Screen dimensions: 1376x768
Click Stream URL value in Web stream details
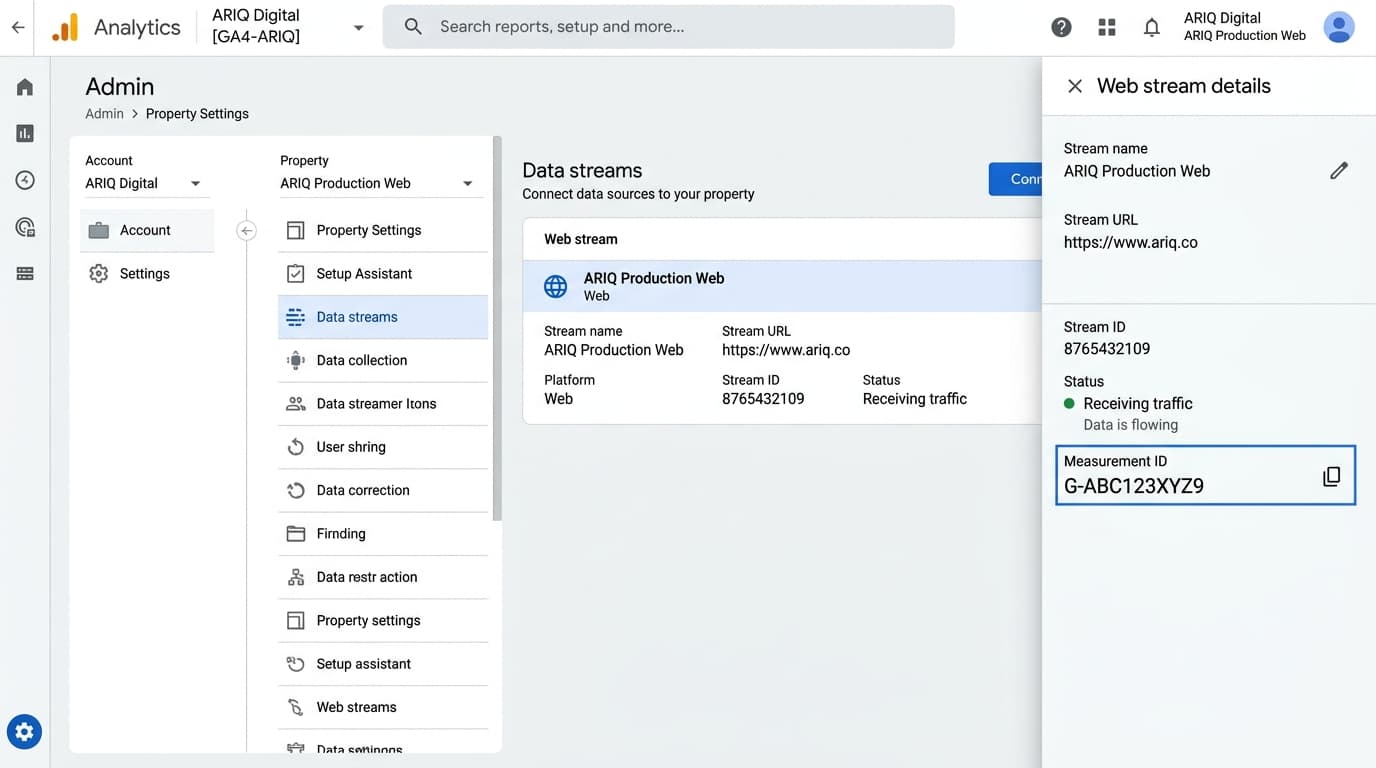point(1131,242)
